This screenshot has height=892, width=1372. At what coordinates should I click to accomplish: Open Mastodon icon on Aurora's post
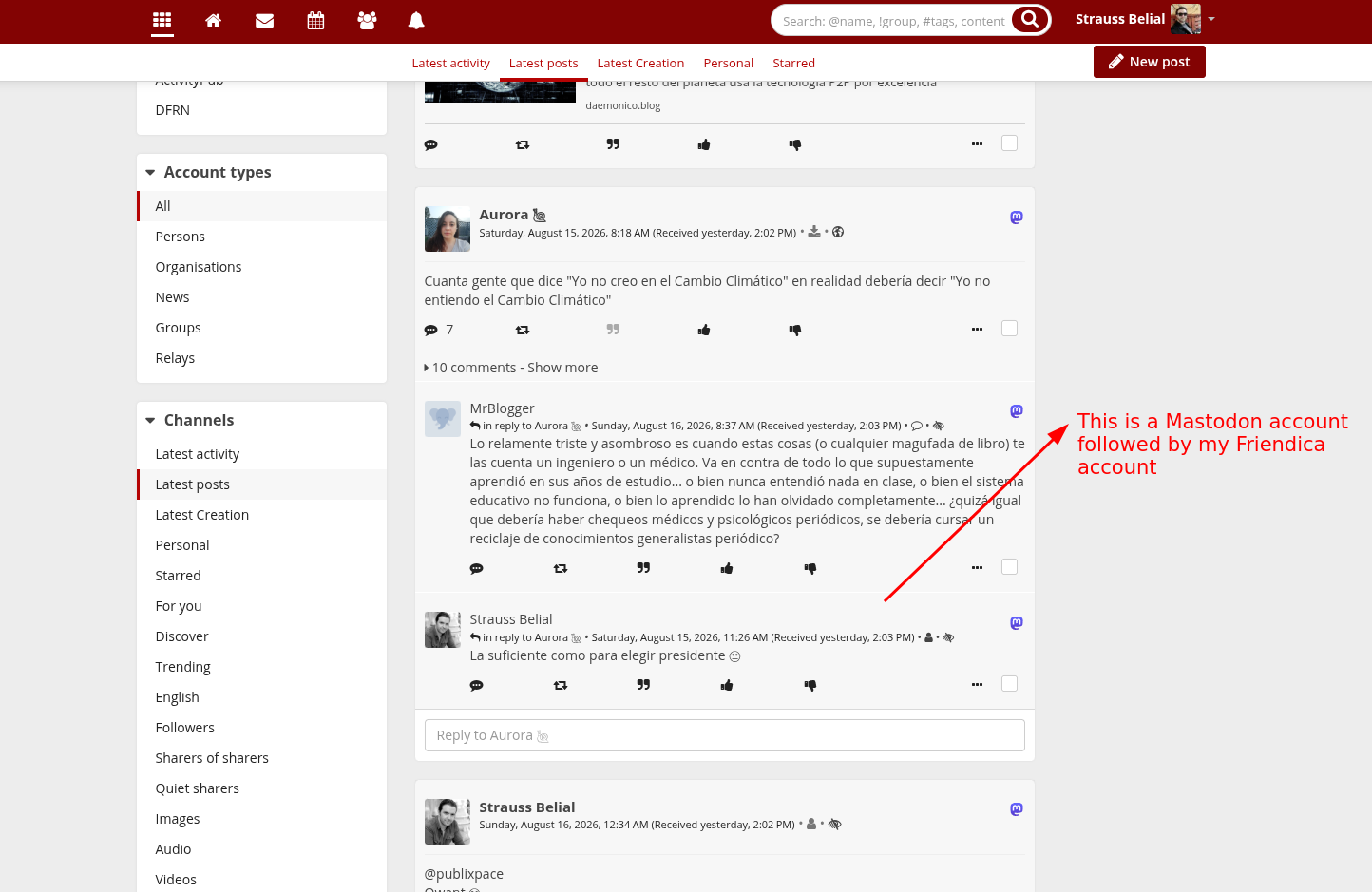(1017, 218)
